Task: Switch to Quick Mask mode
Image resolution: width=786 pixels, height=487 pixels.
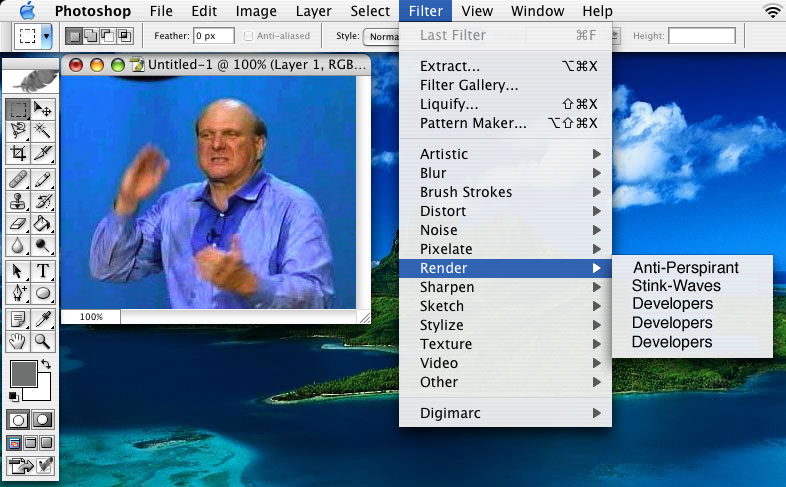Action: (43, 420)
